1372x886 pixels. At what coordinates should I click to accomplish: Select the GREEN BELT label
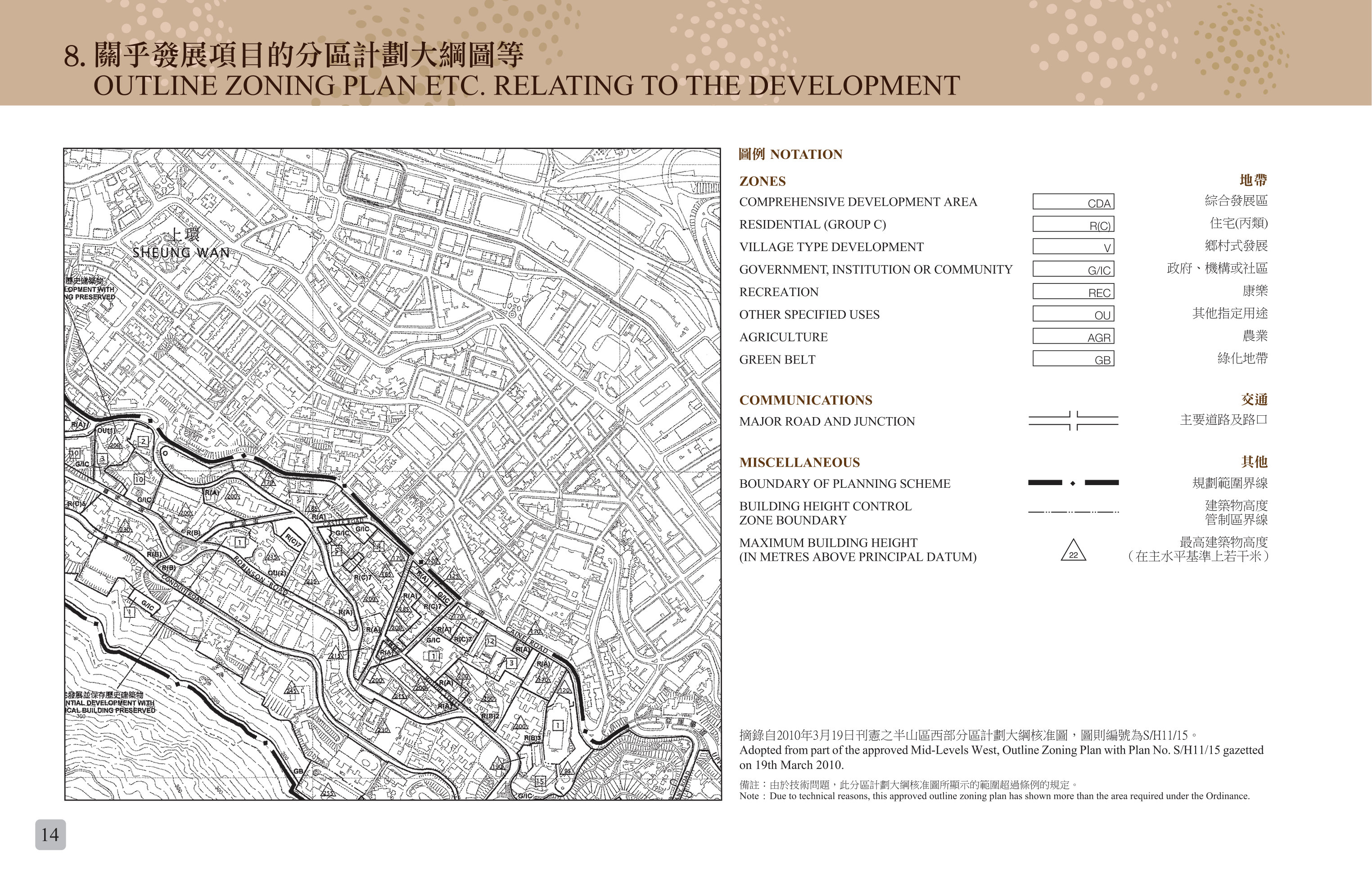[777, 360]
